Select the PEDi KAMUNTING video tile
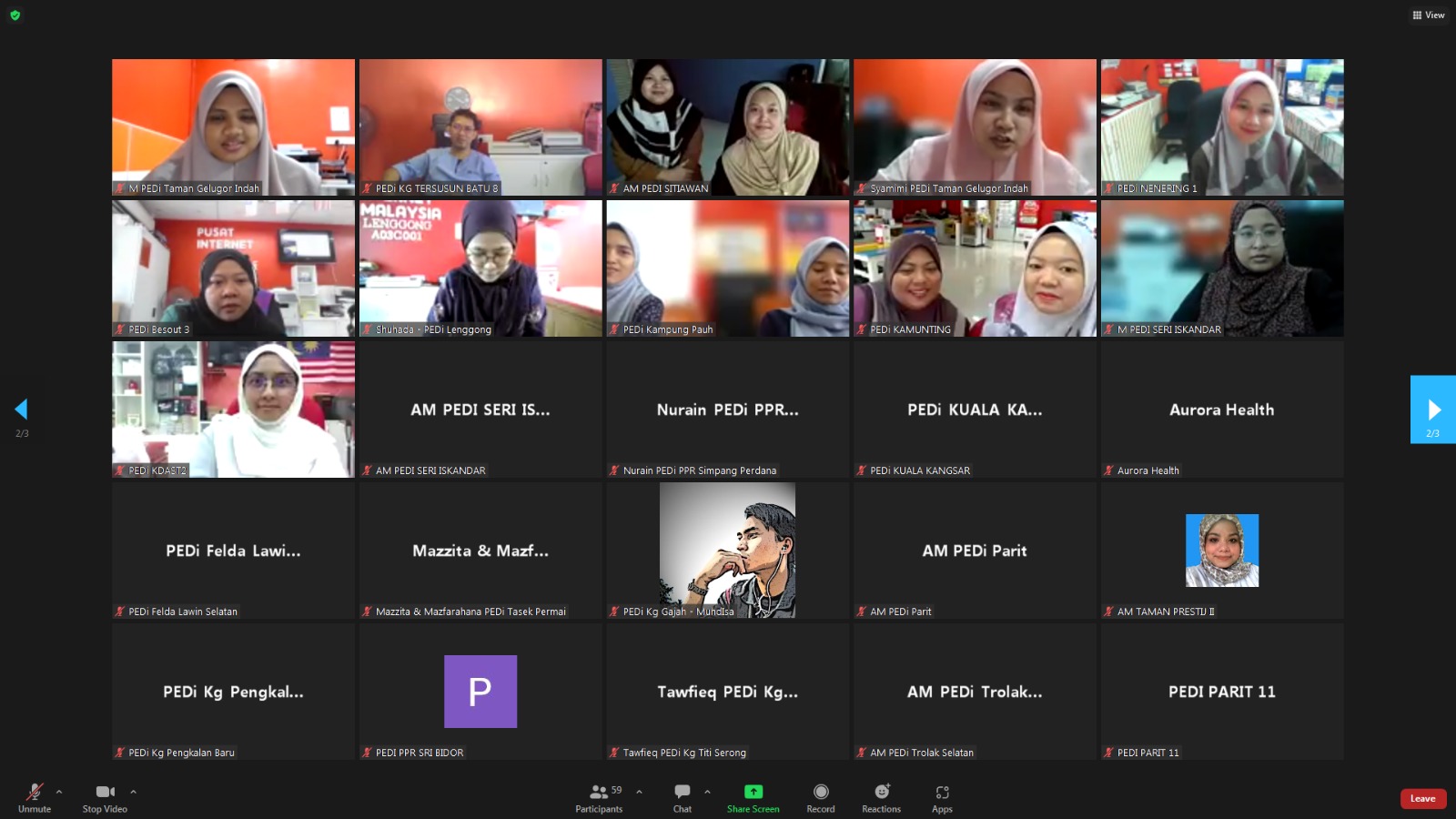Screen dimensions: 1456x819 pyautogui.click(x=975, y=268)
